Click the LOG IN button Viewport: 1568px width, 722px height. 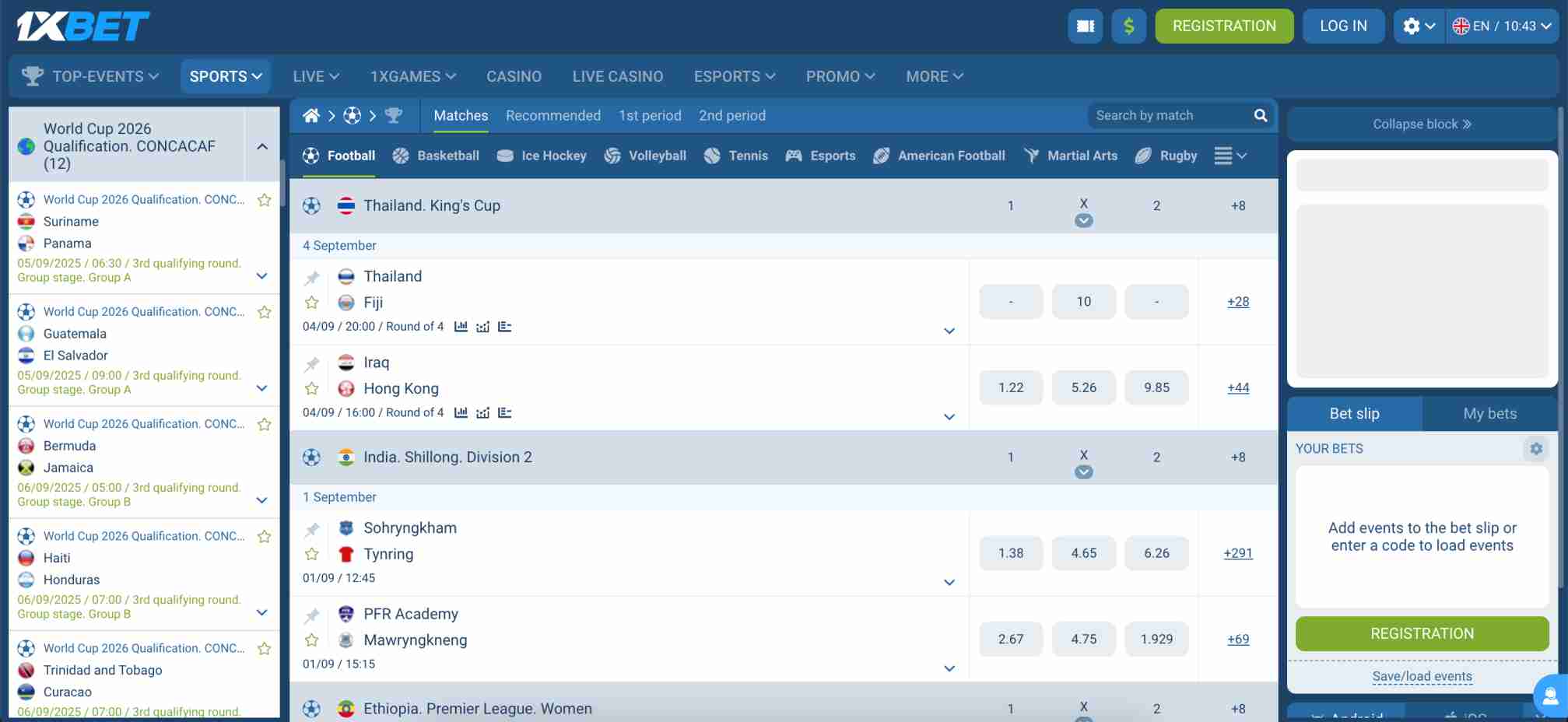[x=1343, y=26]
